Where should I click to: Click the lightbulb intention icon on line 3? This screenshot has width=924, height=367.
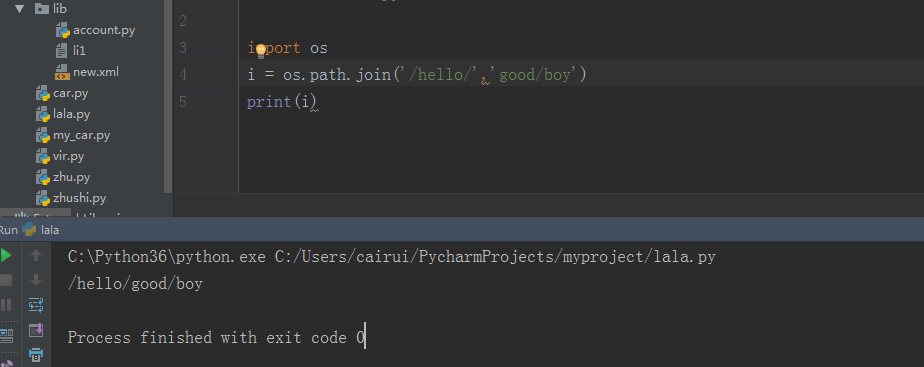click(x=260, y=51)
